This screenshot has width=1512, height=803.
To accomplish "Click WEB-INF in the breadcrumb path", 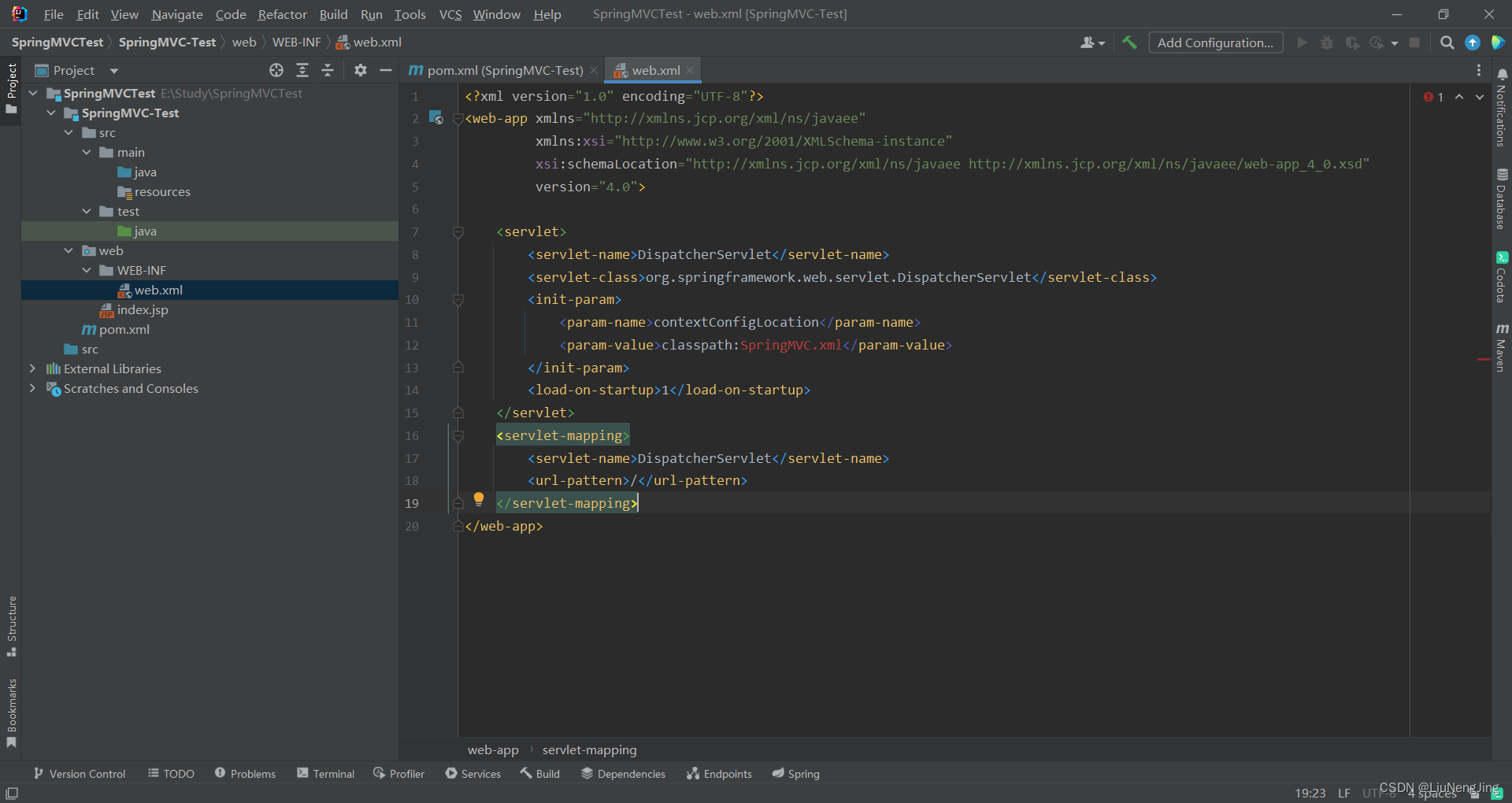I will [x=297, y=43].
